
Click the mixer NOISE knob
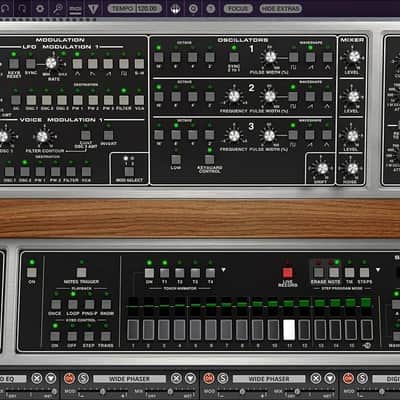click(x=353, y=169)
